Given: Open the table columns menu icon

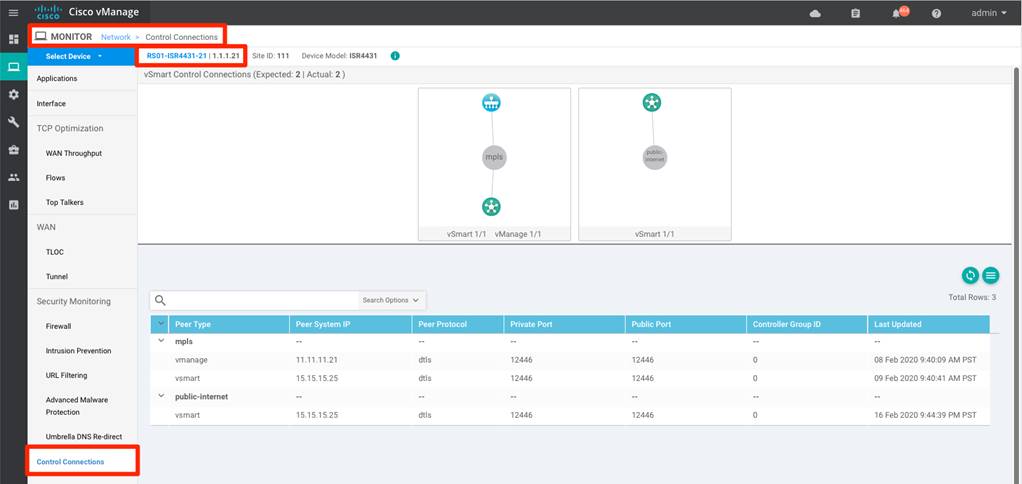Looking at the screenshot, I should point(991,276).
